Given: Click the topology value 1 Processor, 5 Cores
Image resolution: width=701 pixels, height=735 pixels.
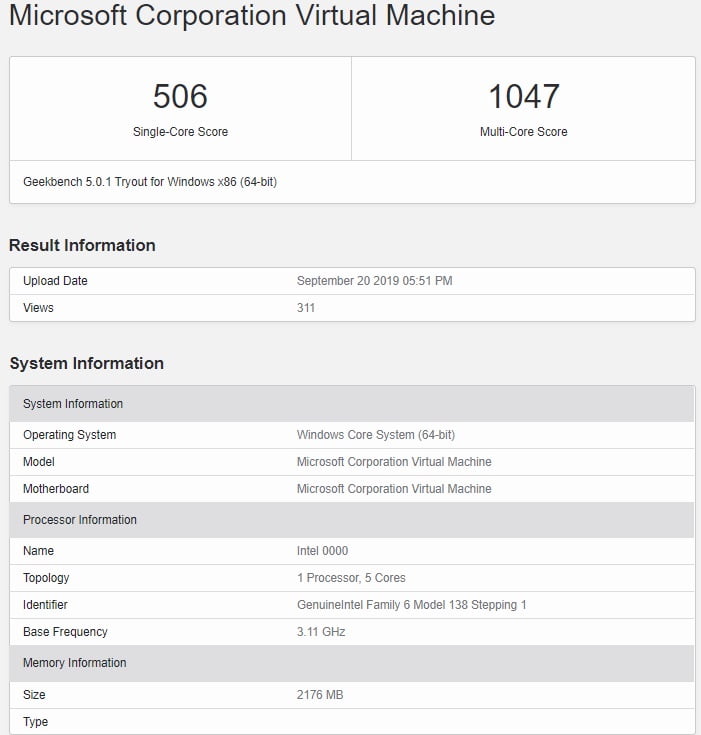Looking at the screenshot, I should coord(351,578).
